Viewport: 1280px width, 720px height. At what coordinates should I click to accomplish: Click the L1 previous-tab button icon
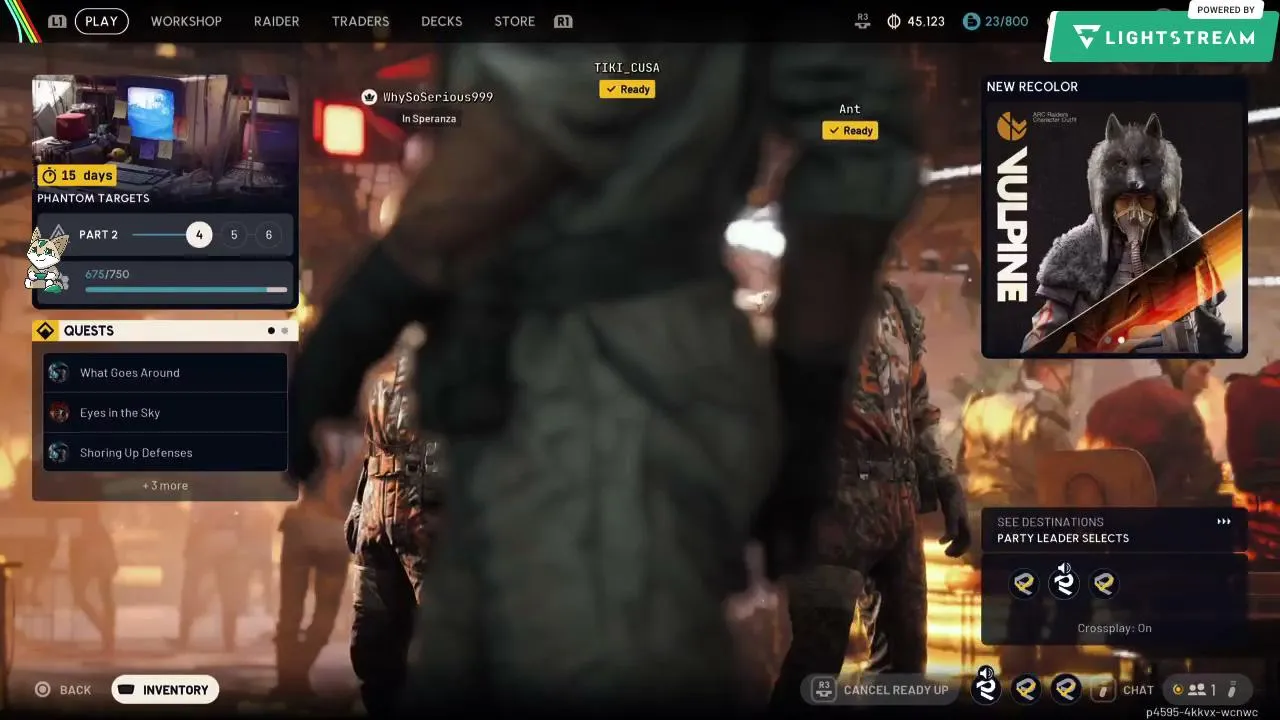point(58,21)
